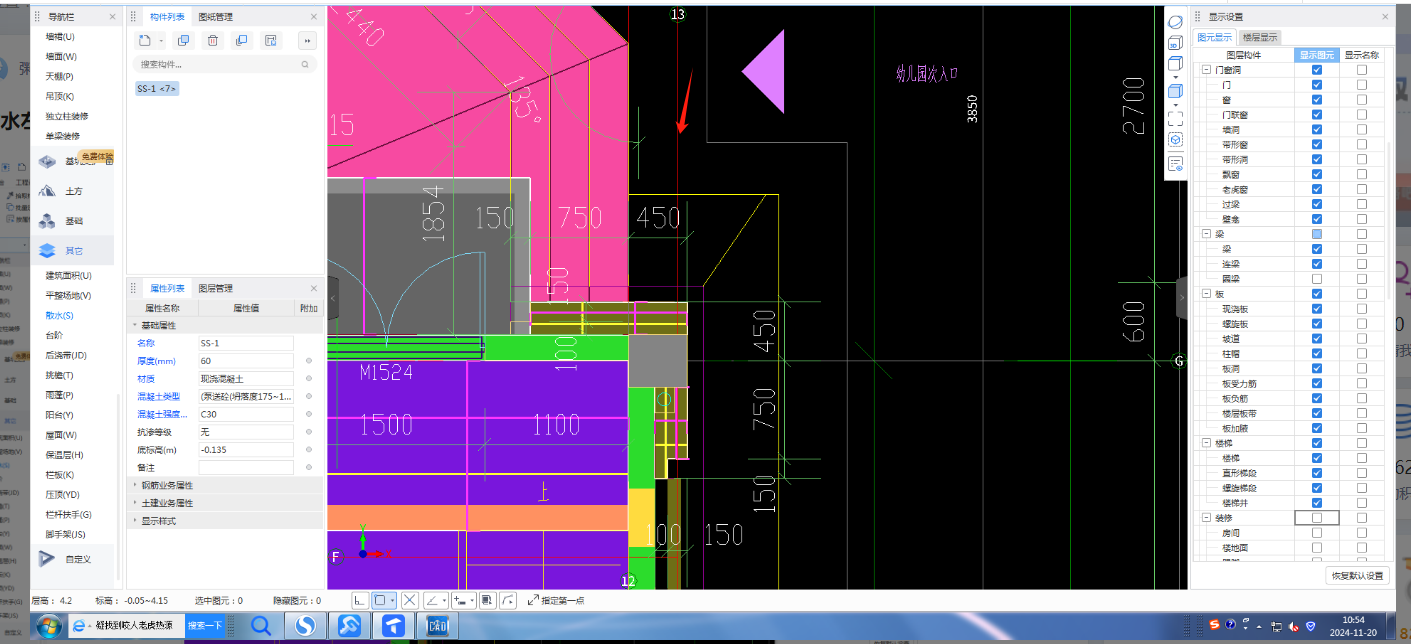Click the 厚度(mm) value field
Screen dimensions: 1411x644
(x=246, y=361)
